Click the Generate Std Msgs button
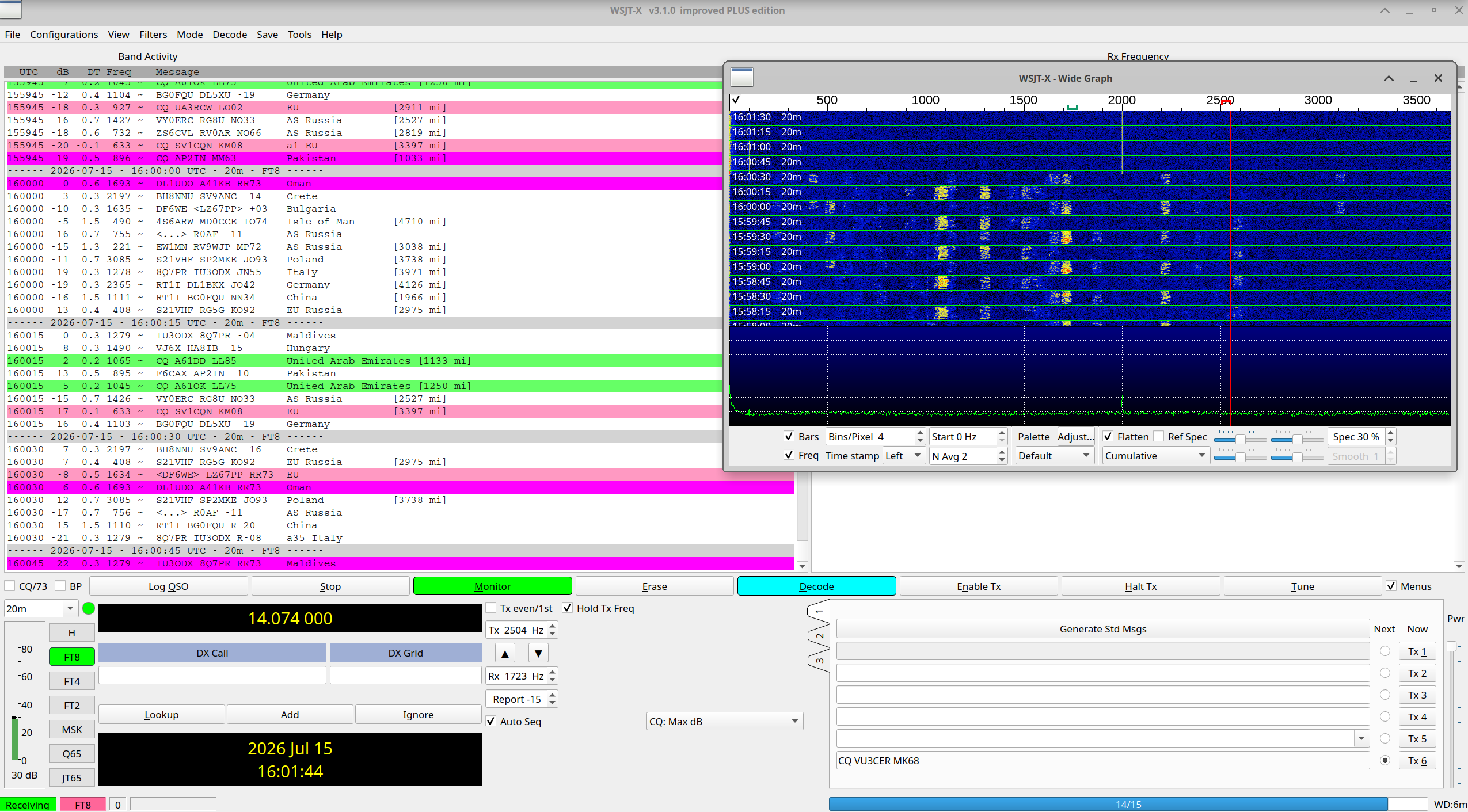The height and width of the screenshot is (812, 1468). coord(1103,629)
